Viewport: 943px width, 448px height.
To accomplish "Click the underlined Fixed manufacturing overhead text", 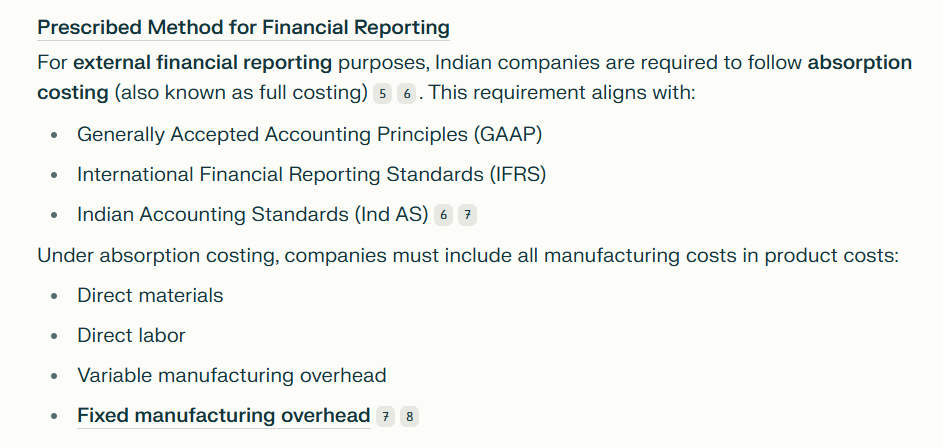I will 224,416.
